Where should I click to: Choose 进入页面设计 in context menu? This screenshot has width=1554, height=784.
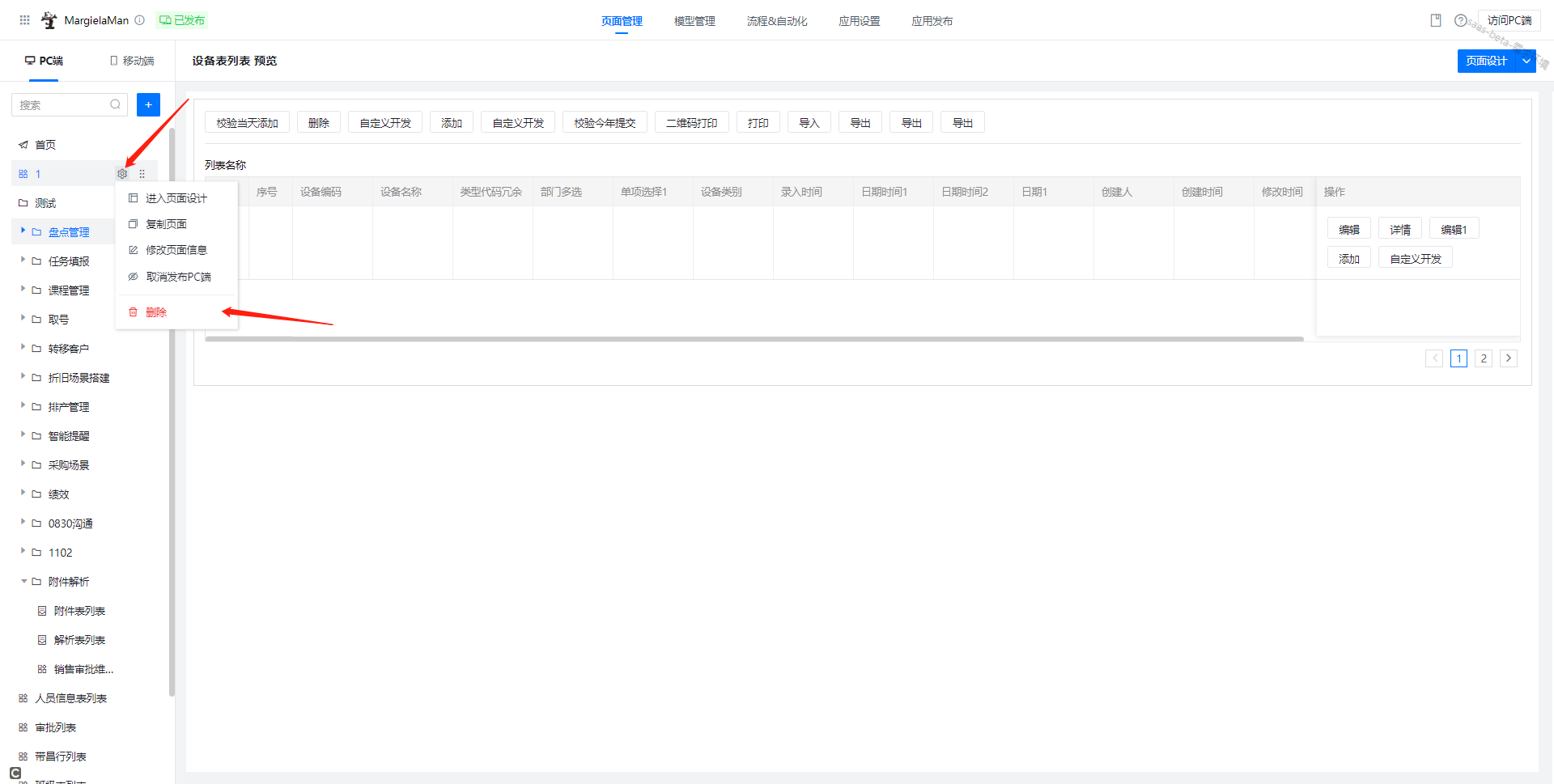176,198
